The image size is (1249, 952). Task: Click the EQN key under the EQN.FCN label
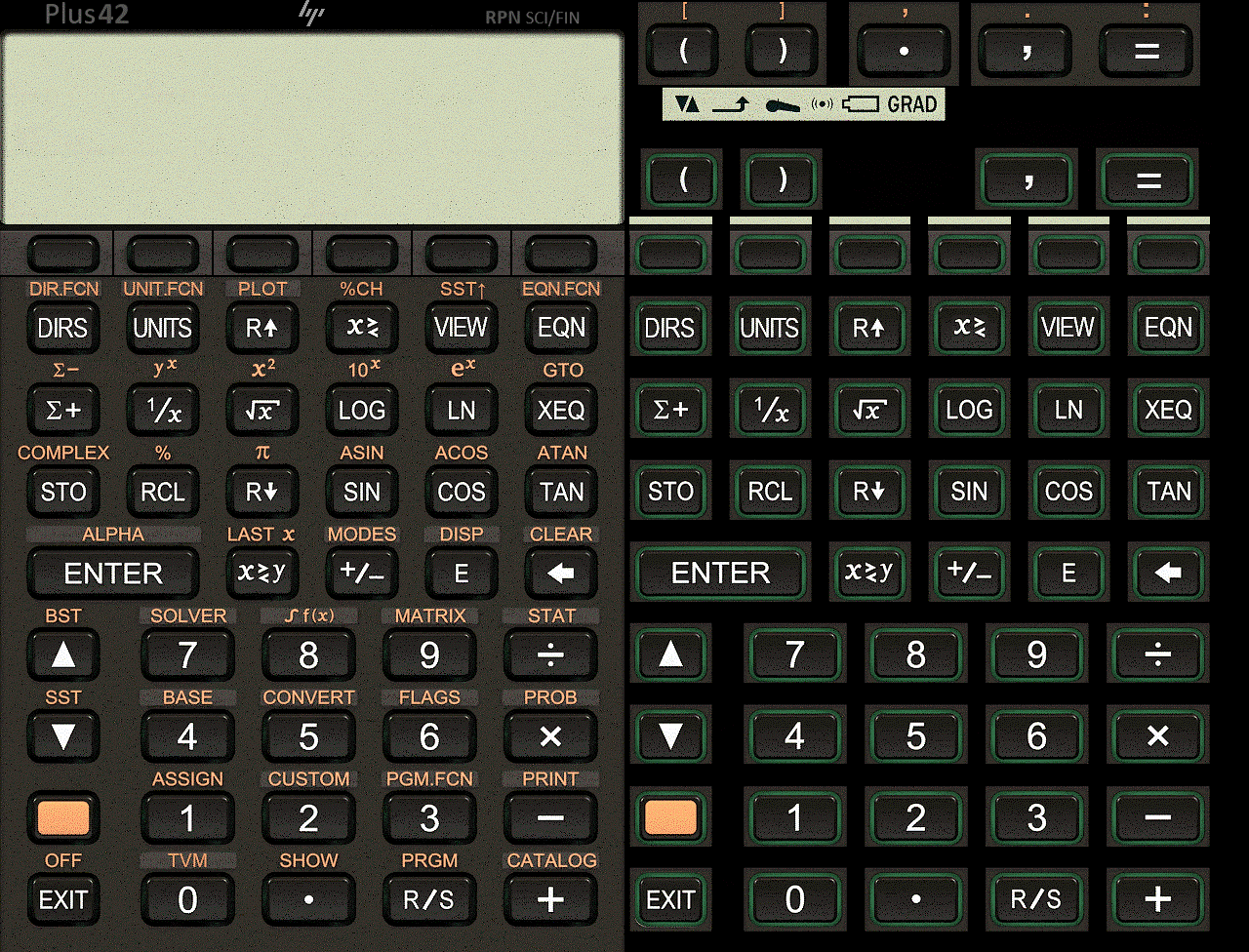(x=561, y=328)
